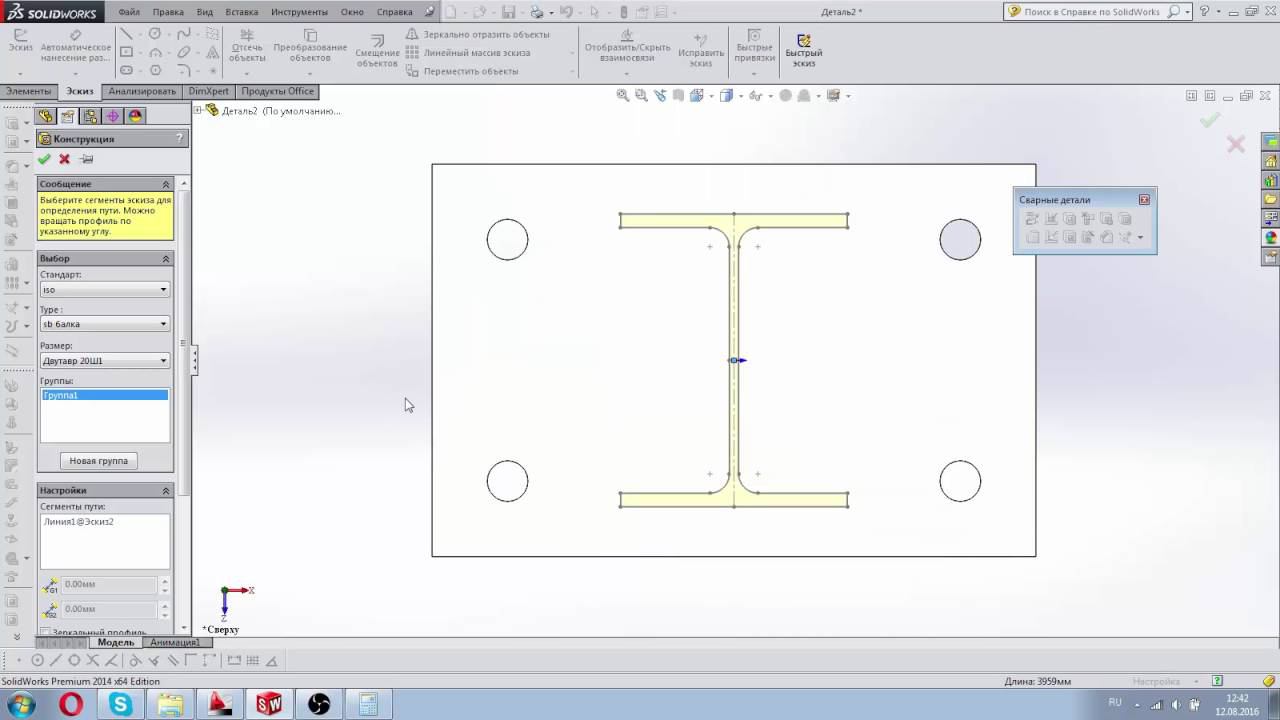Image resolution: width=1280 pixels, height=720 pixels.
Task: Open Размер dropdown showing Двутавр 20Ш1
Action: (105, 361)
